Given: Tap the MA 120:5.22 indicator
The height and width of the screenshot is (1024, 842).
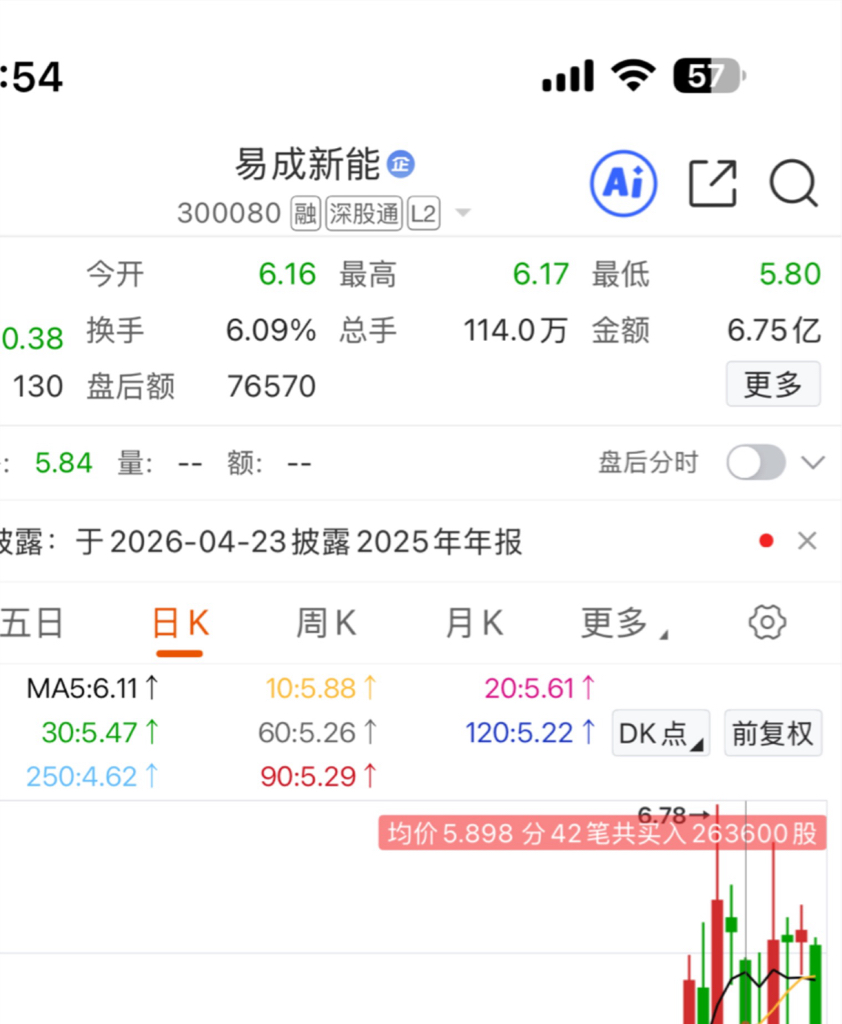Looking at the screenshot, I should point(530,732).
